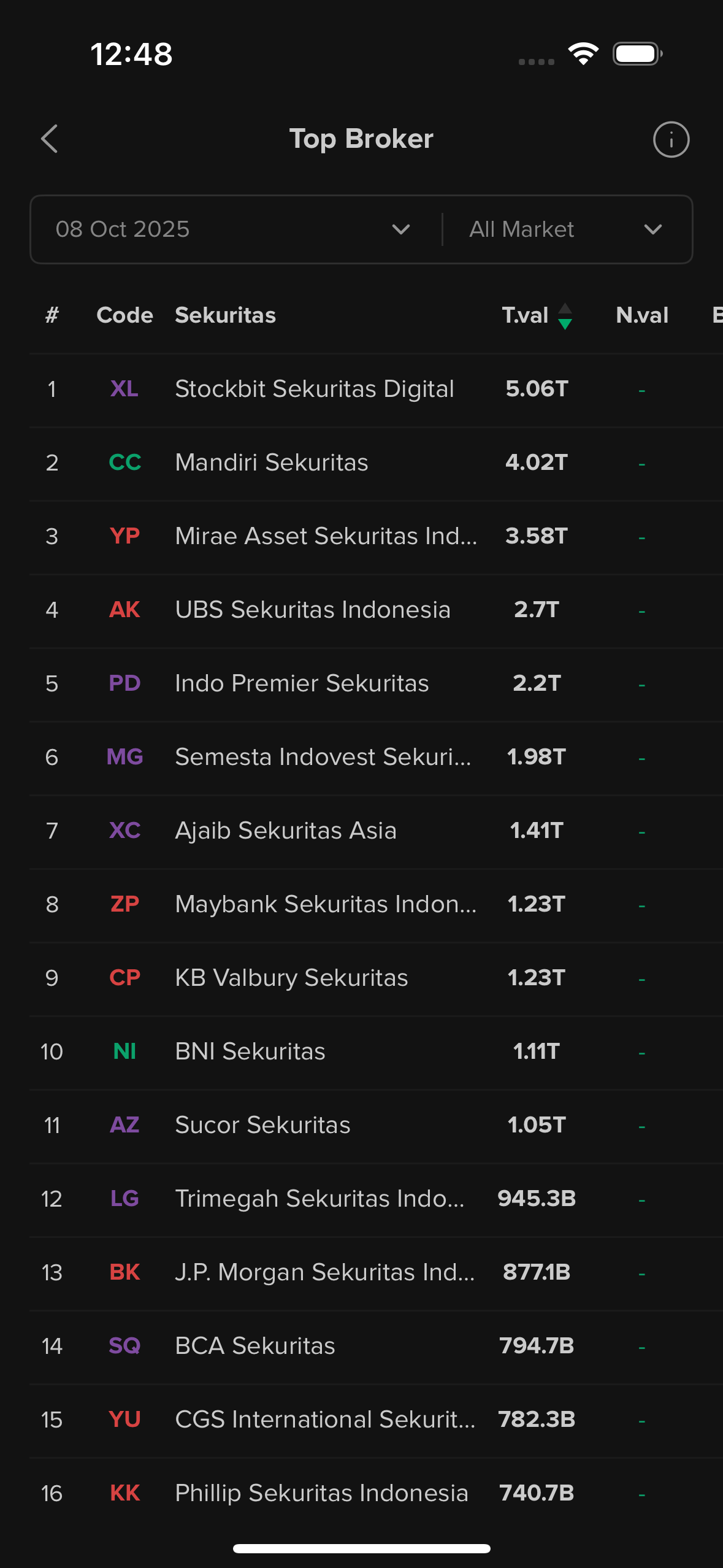This screenshot has width=723, height=1568.
Task: Tap the home indicator bar
Action: [x=361, y=1548]
